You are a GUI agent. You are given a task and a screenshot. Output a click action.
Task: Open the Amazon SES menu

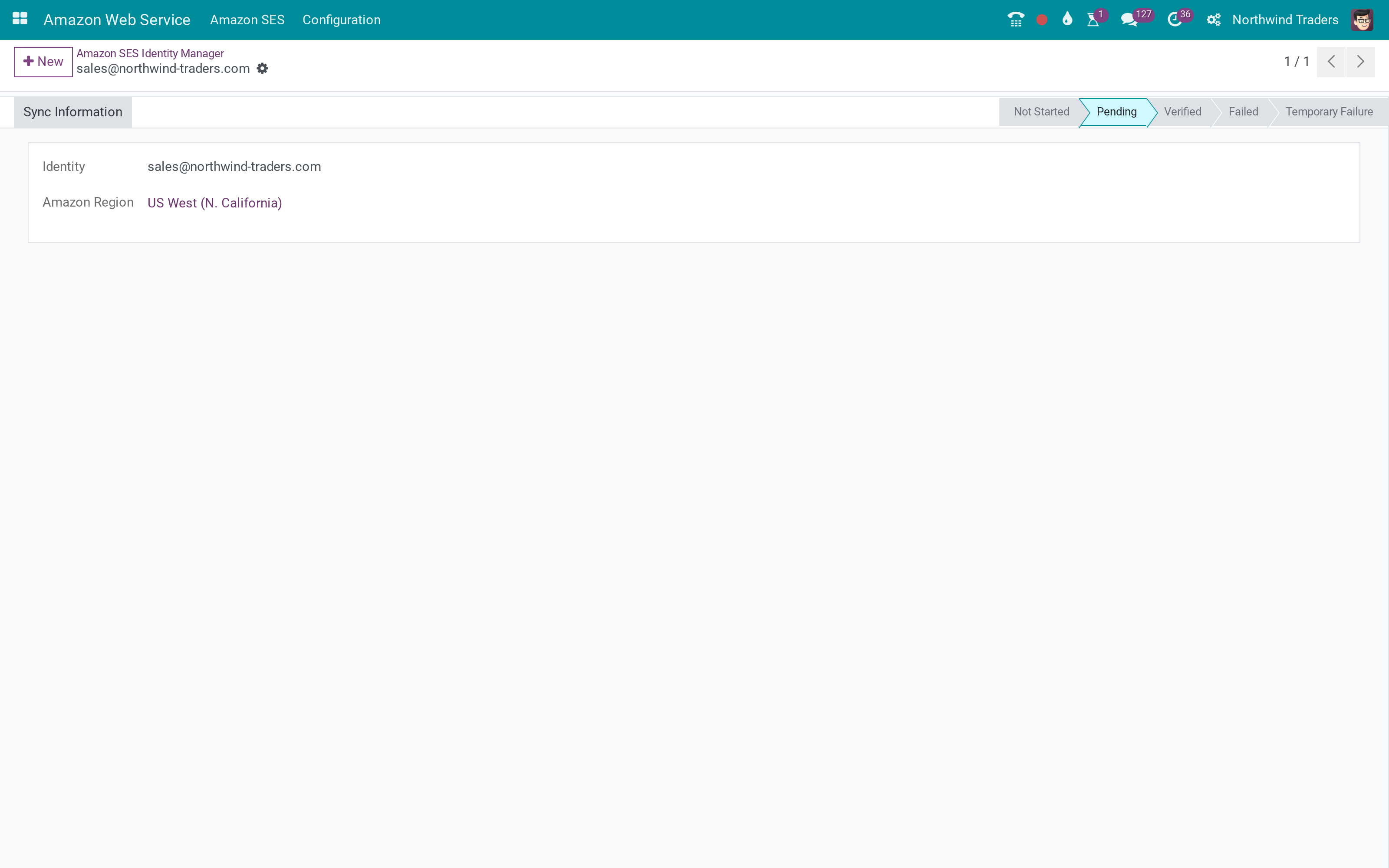coord(247,20)
